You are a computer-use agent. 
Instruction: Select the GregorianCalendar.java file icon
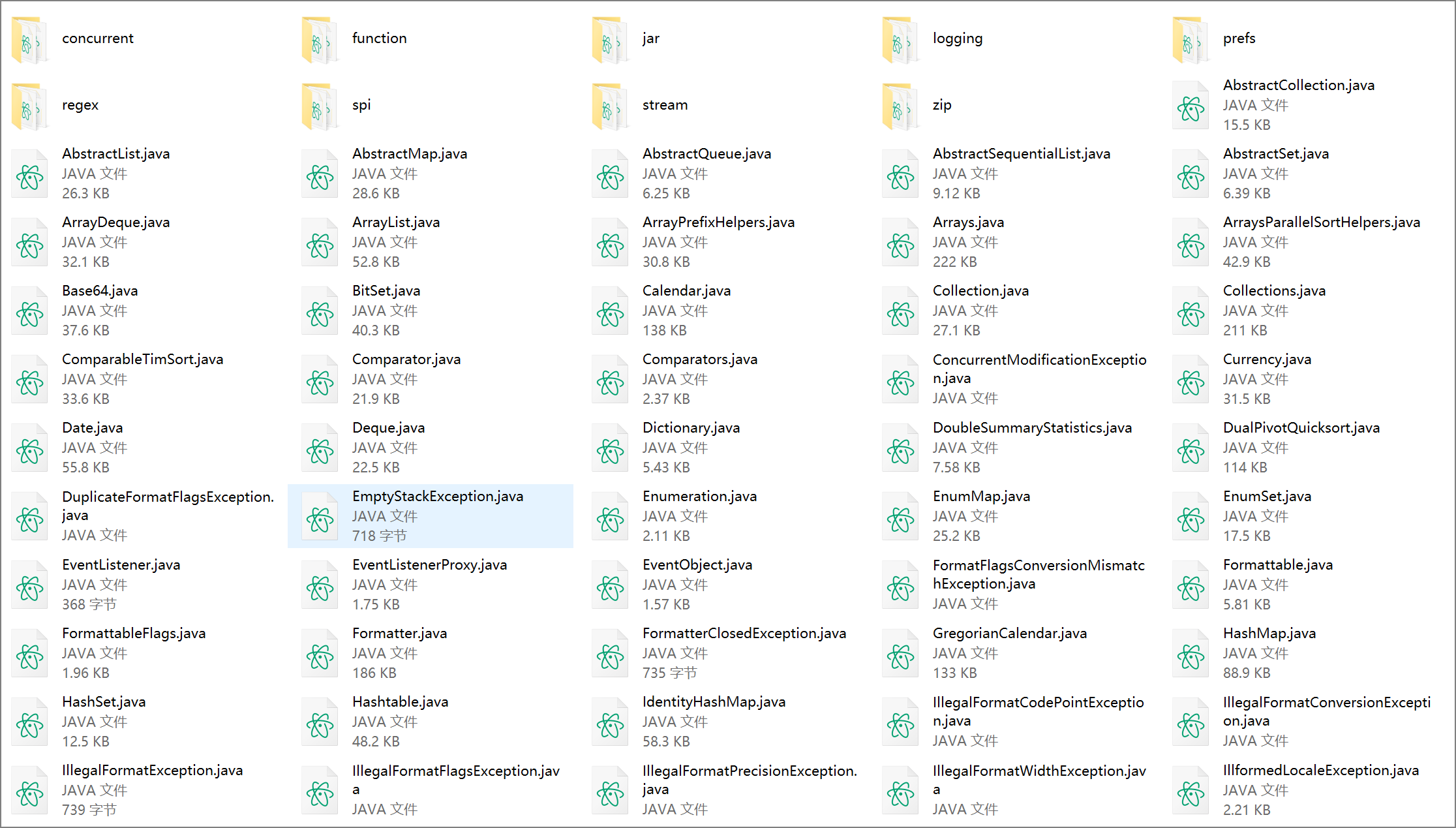coord(901,653)
